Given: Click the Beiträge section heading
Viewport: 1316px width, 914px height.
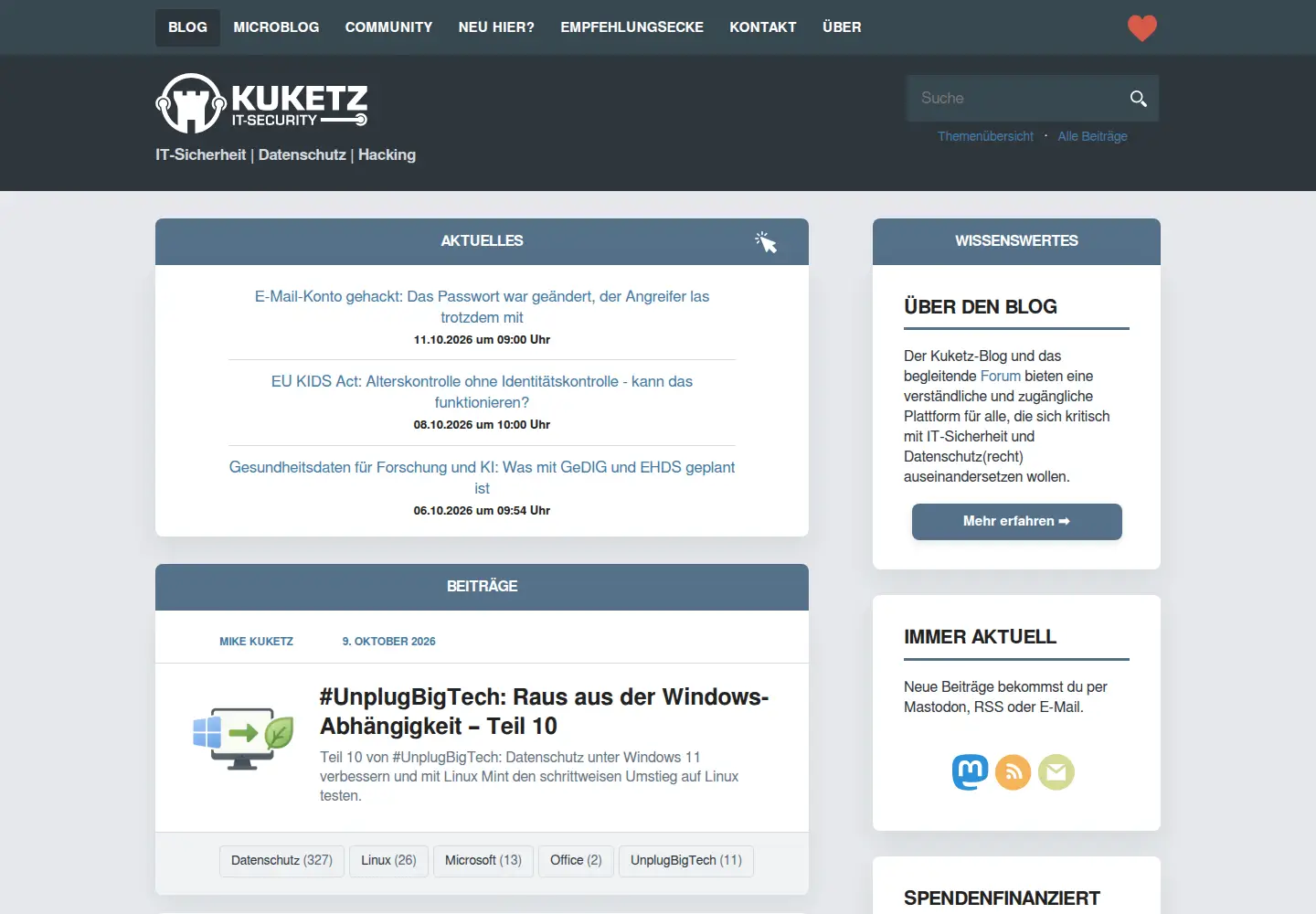Looking at the screenshot, I should (482, 587).
